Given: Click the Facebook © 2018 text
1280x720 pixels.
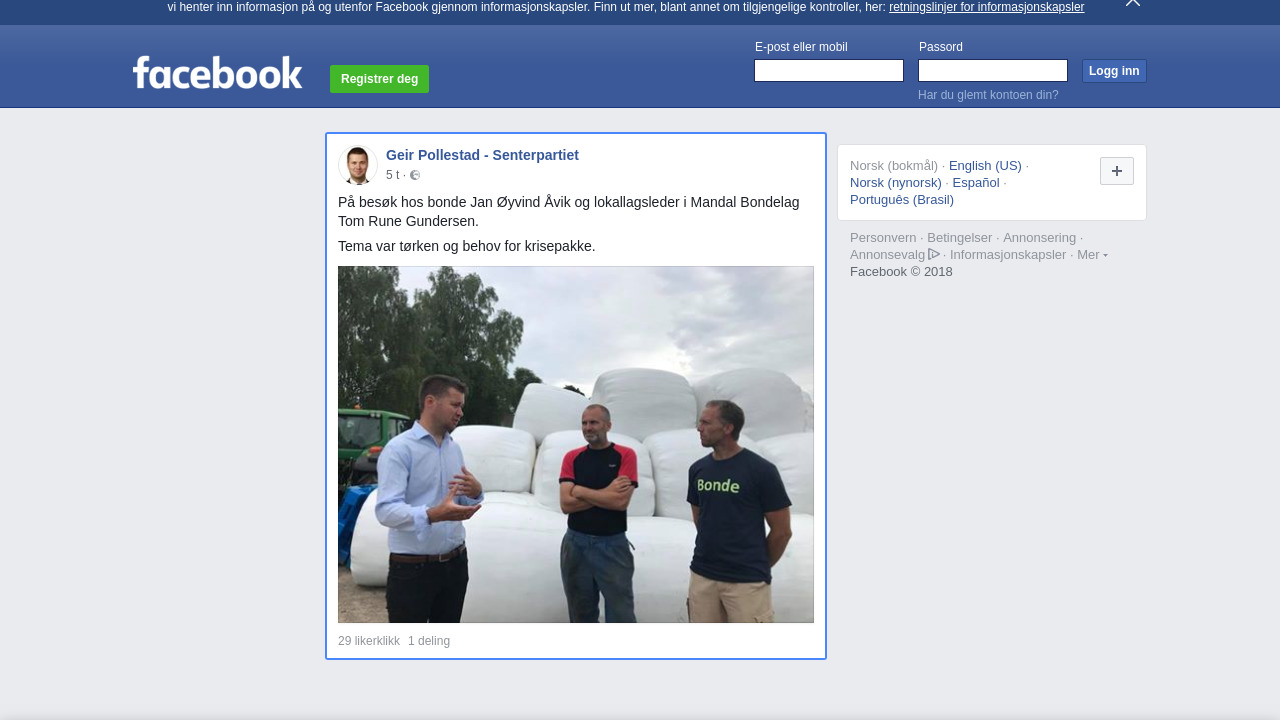Looking at the screenshot, I should (901, 272).
